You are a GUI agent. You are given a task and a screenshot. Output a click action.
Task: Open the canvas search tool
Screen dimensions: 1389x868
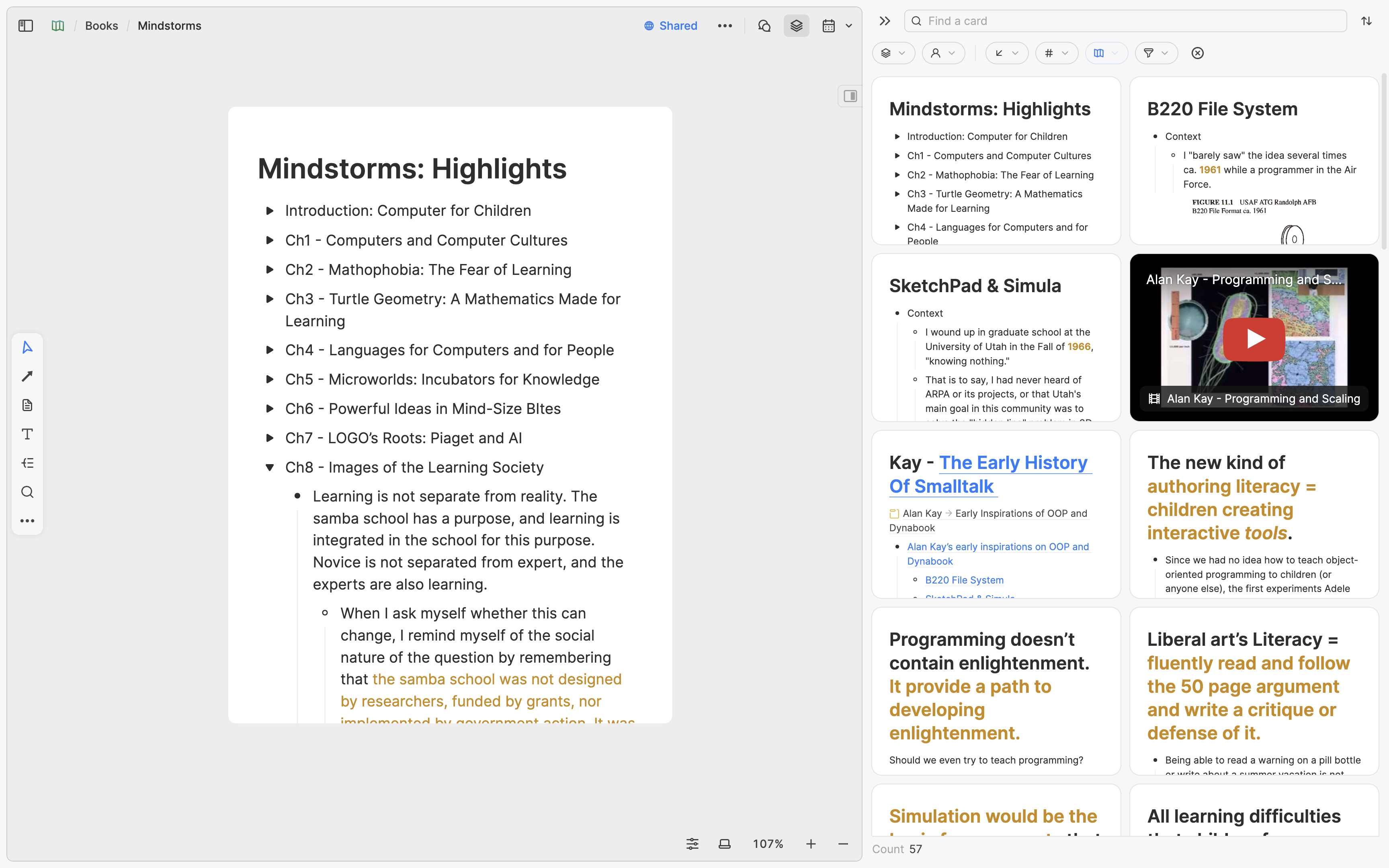(27, 492)
